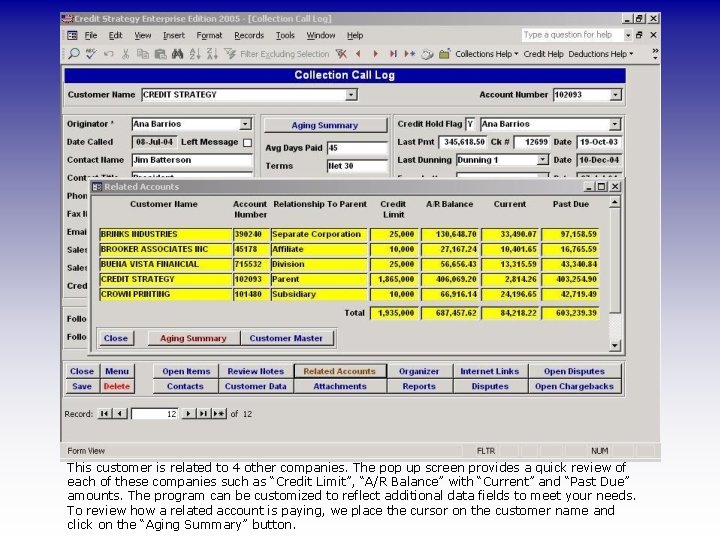Open the Originator dropdown arrow
720x540 pixels.
[245, 124]
